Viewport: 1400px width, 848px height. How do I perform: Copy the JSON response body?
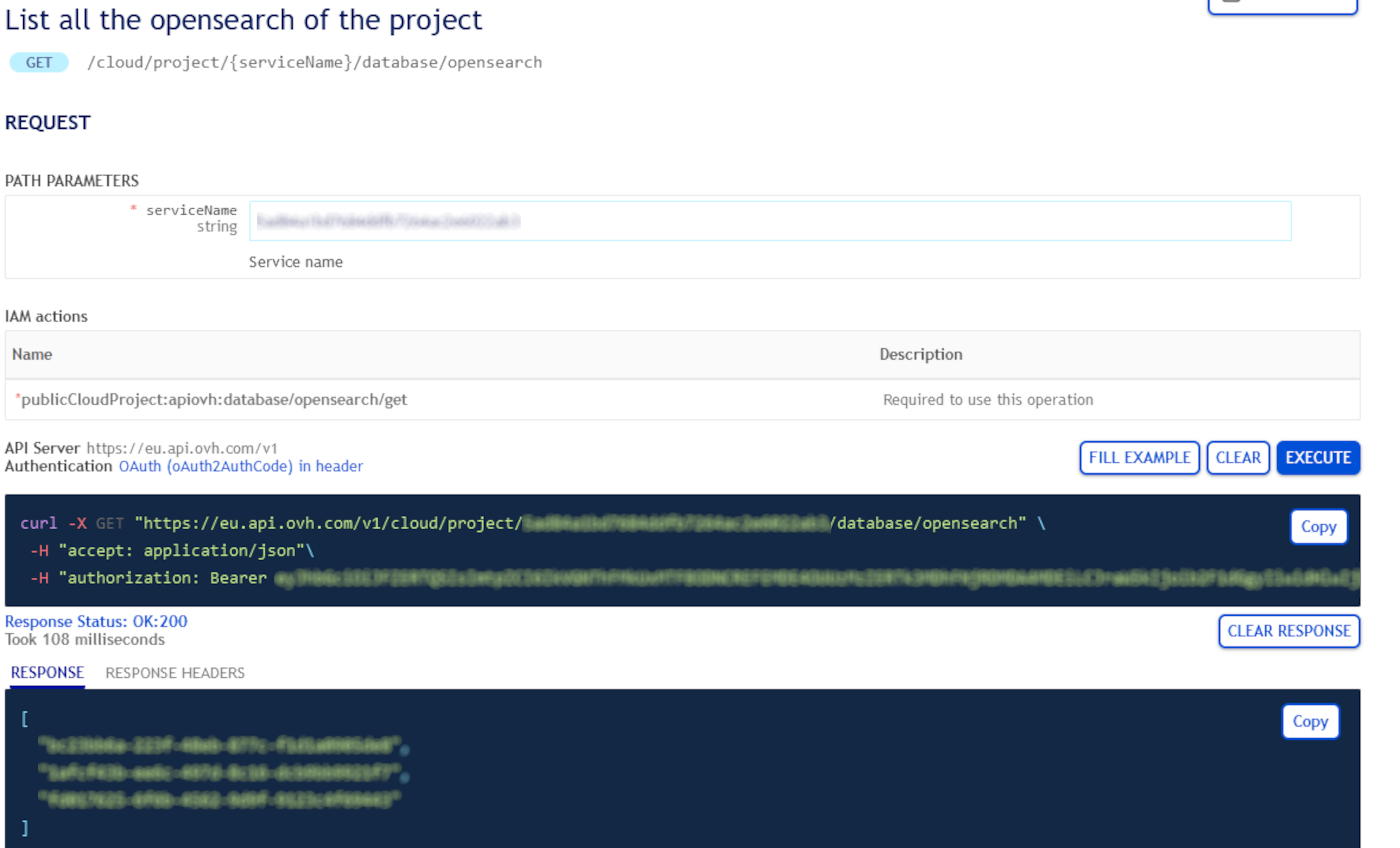(1310, 721)
